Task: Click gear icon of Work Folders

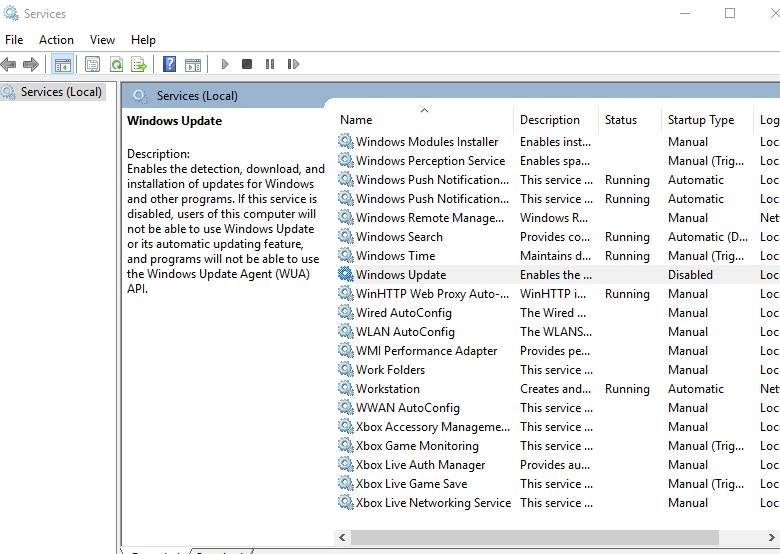Action: pyautogui.click(x=345, y=369)
